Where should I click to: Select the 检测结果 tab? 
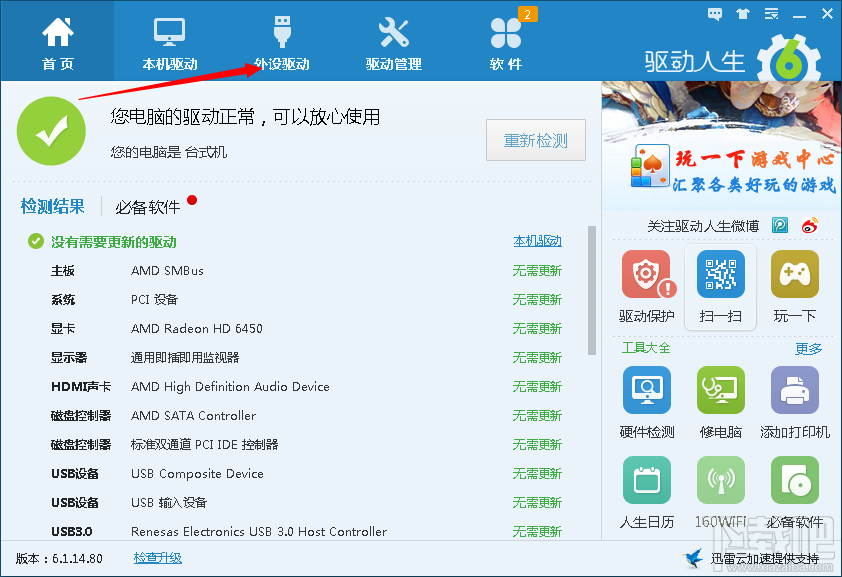(53, 206)
